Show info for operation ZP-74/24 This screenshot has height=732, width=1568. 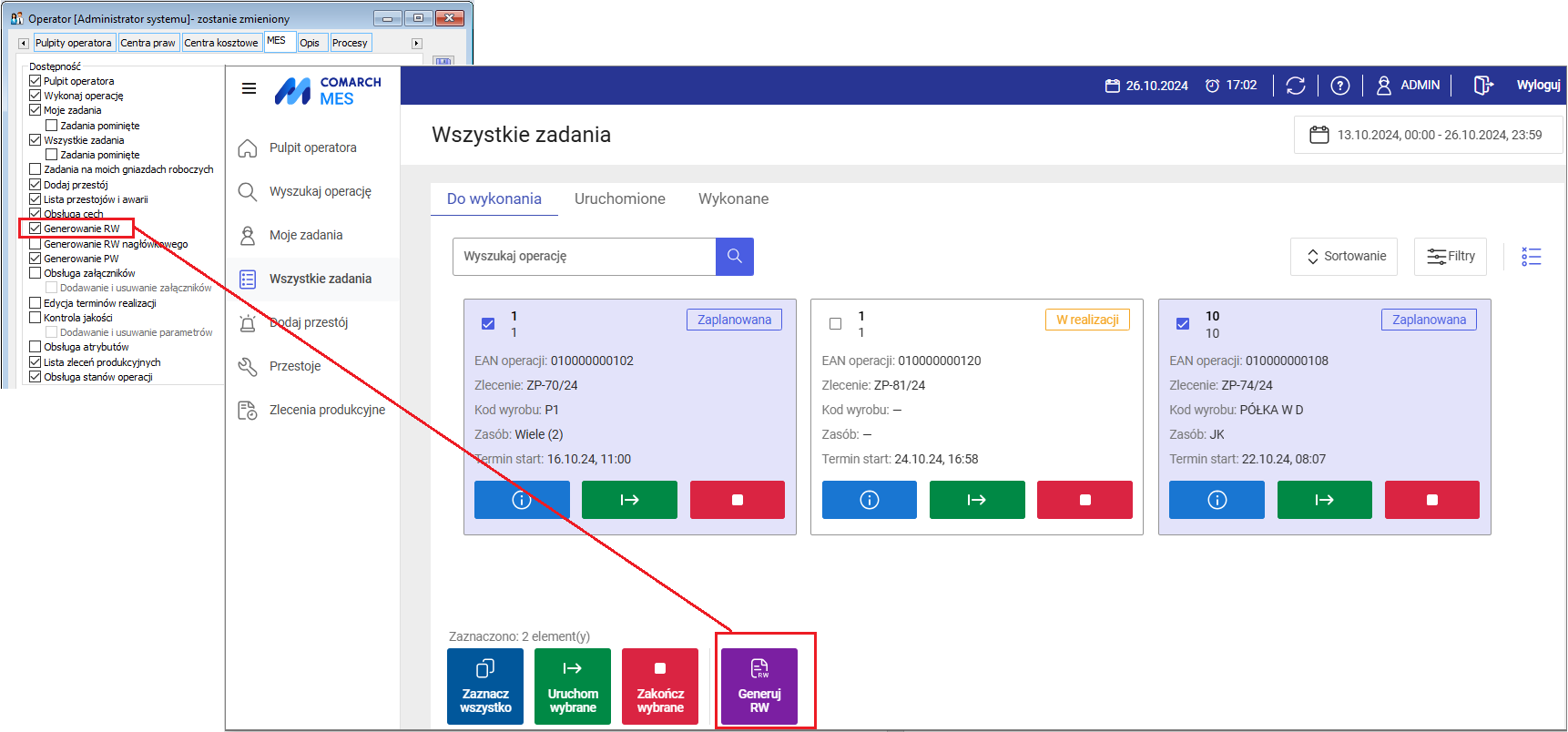(1217, 500)
